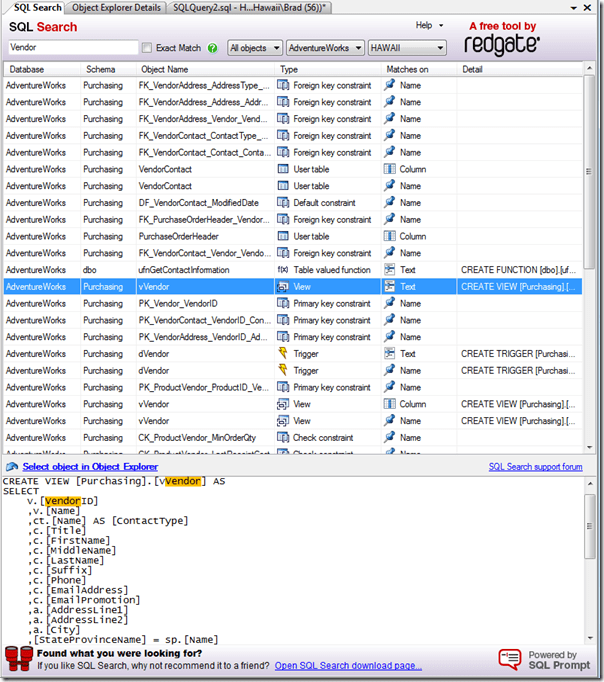The height and width of the screenshot is (682, 604).
Task: Click the Redgate logo
Action: pos(502,45)
